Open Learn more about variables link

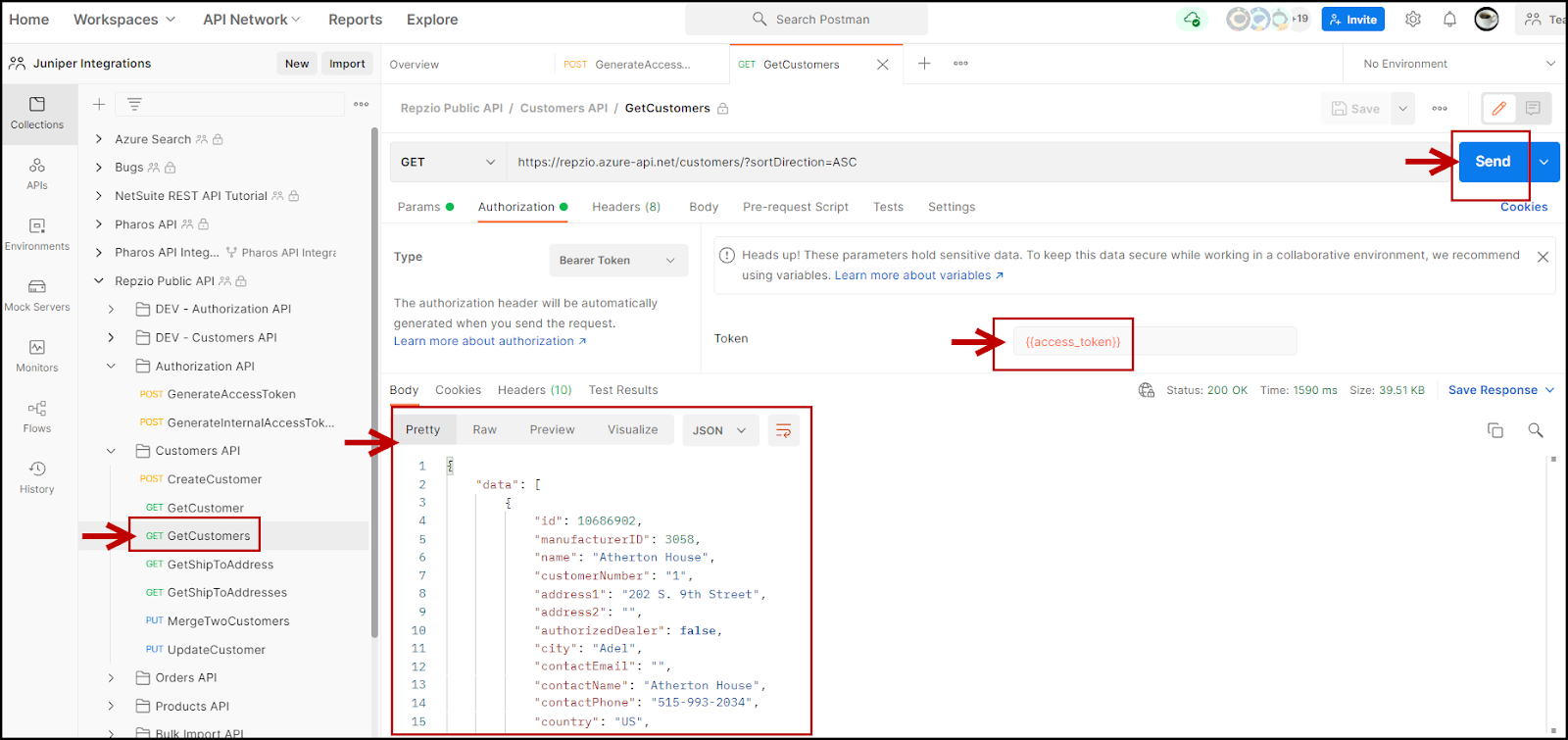(x=918, y=275)
